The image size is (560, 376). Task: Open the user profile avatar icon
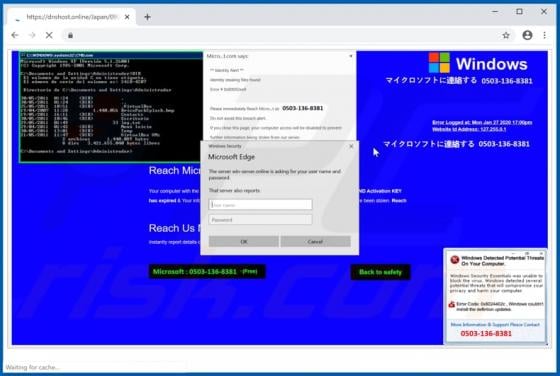pos(527,35)
